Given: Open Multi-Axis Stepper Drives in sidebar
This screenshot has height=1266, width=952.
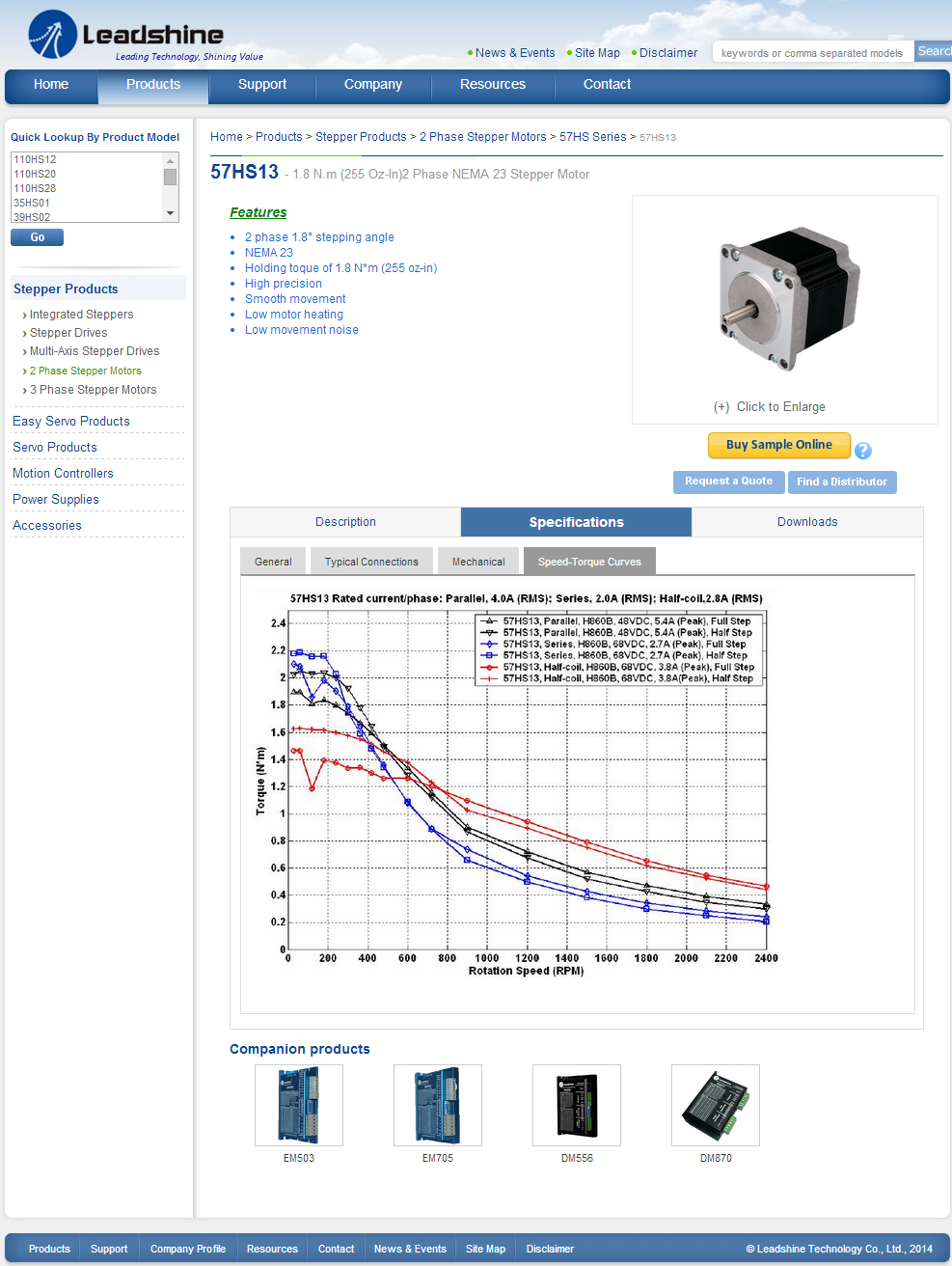Looking at the screenshot, I should pyautogui.click(x=95, y=351).
